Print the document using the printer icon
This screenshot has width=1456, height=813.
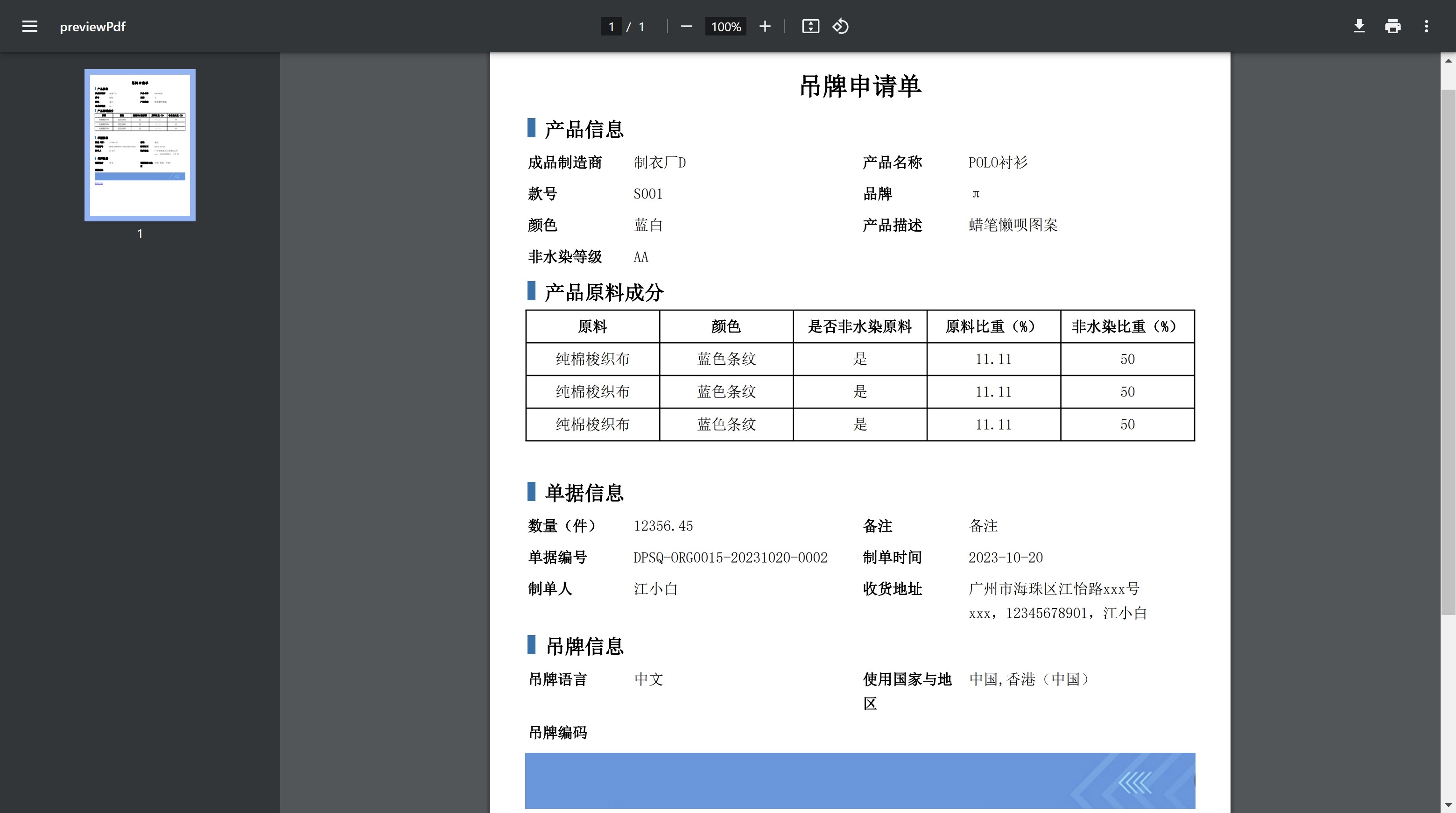tap(1393, 27)
